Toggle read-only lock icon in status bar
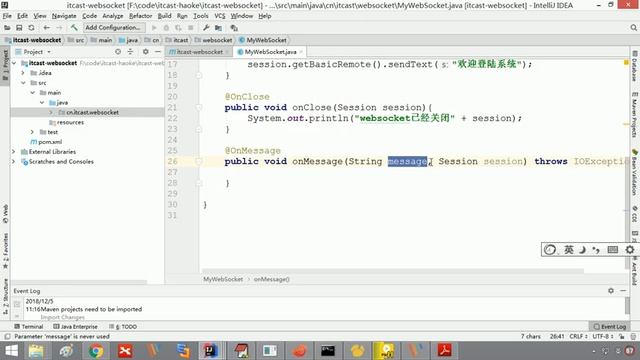 621,336
